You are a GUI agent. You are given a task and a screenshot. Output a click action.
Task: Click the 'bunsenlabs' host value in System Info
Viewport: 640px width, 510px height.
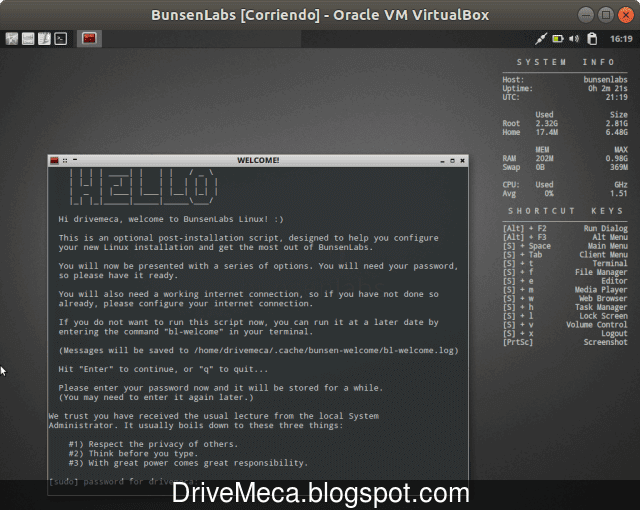point(605,80)
